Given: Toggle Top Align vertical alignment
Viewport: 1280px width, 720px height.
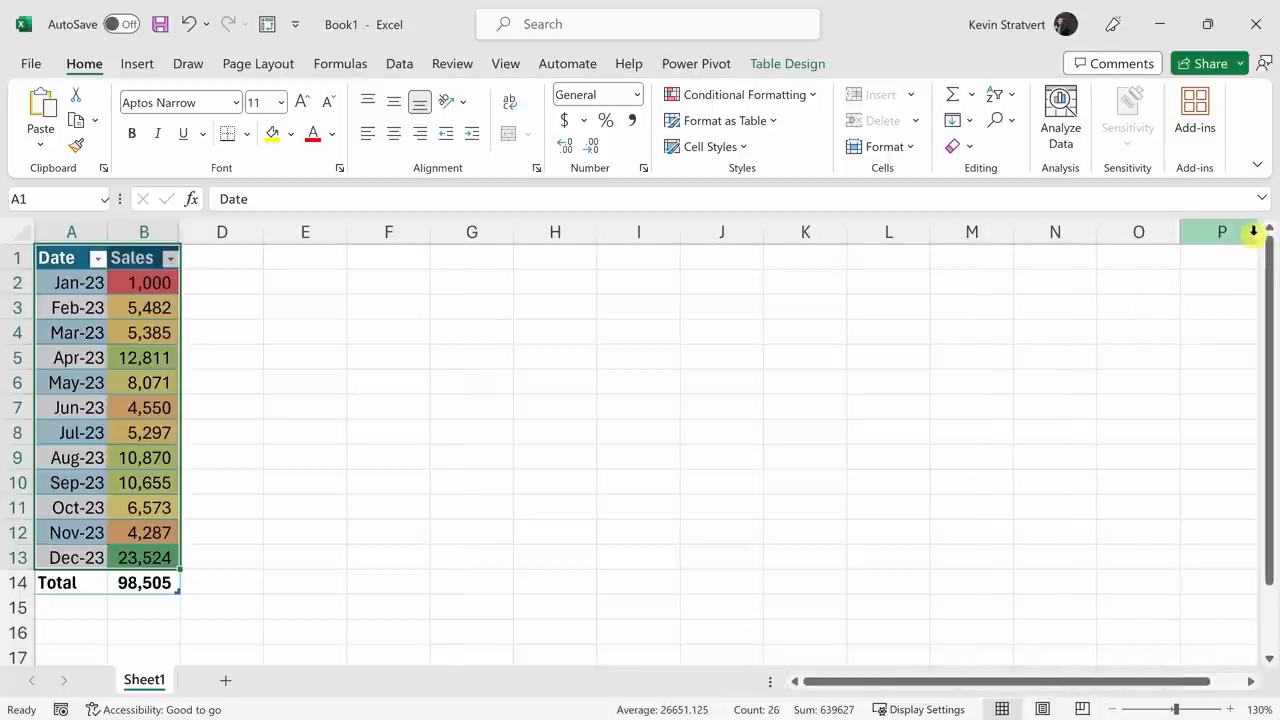Looking at the screenshot, I should click(x=368, y=102).
